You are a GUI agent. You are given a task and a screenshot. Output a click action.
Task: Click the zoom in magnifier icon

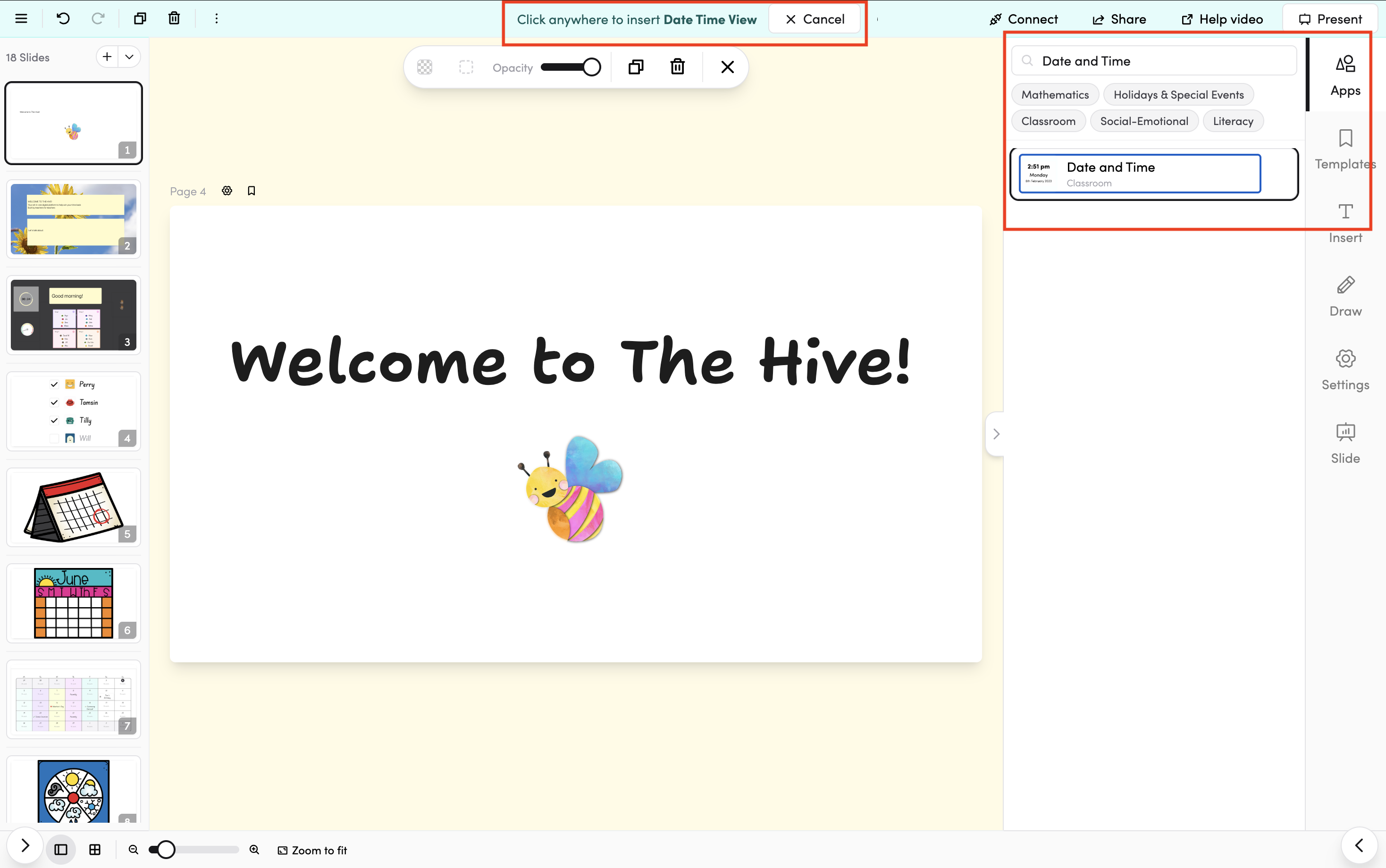tap(254, 850)
